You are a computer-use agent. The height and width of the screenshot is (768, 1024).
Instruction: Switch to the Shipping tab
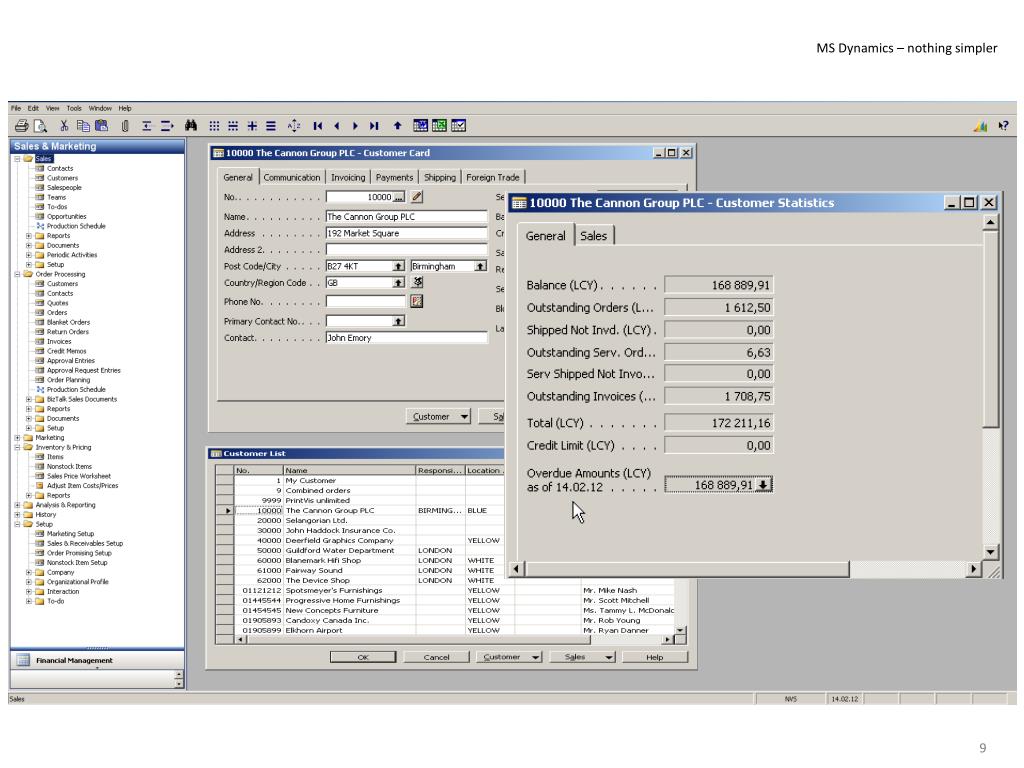click(x=440, y=177)
